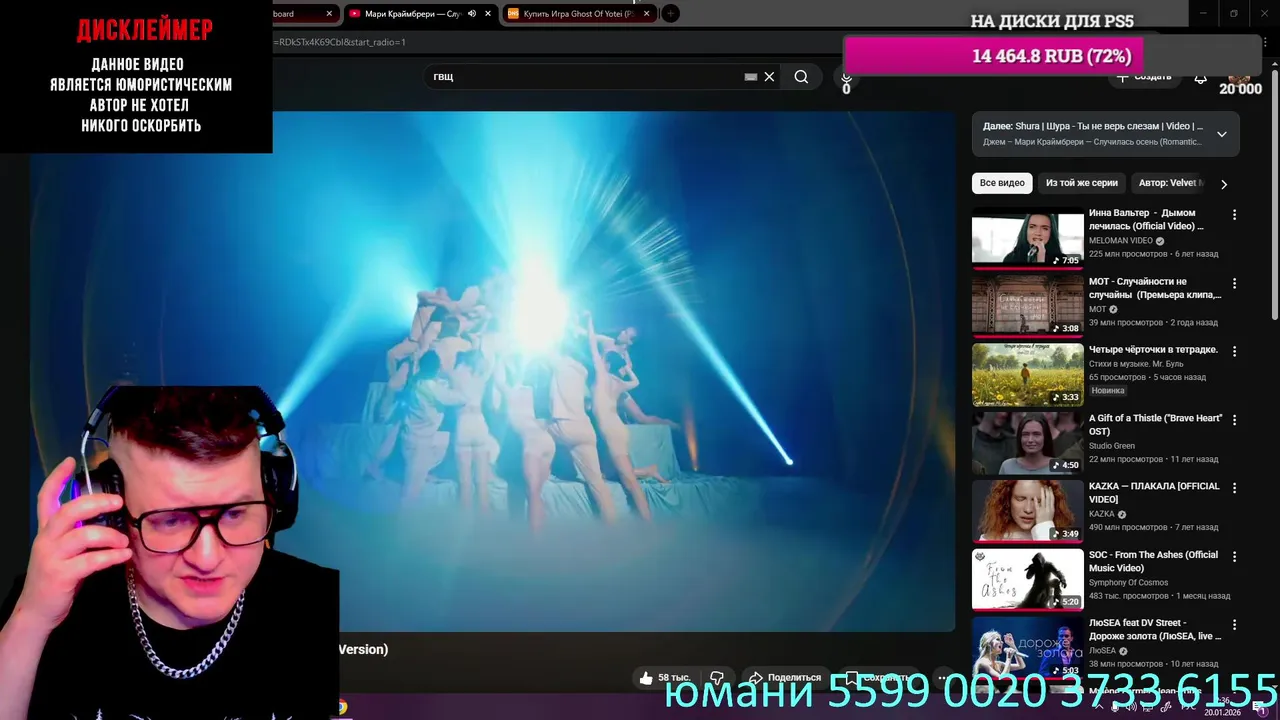The width and height of the screenshot is (1280, 720).
Task: Open 'SOC - From The Ashes' video title
Action: [x=1153, y=561]
